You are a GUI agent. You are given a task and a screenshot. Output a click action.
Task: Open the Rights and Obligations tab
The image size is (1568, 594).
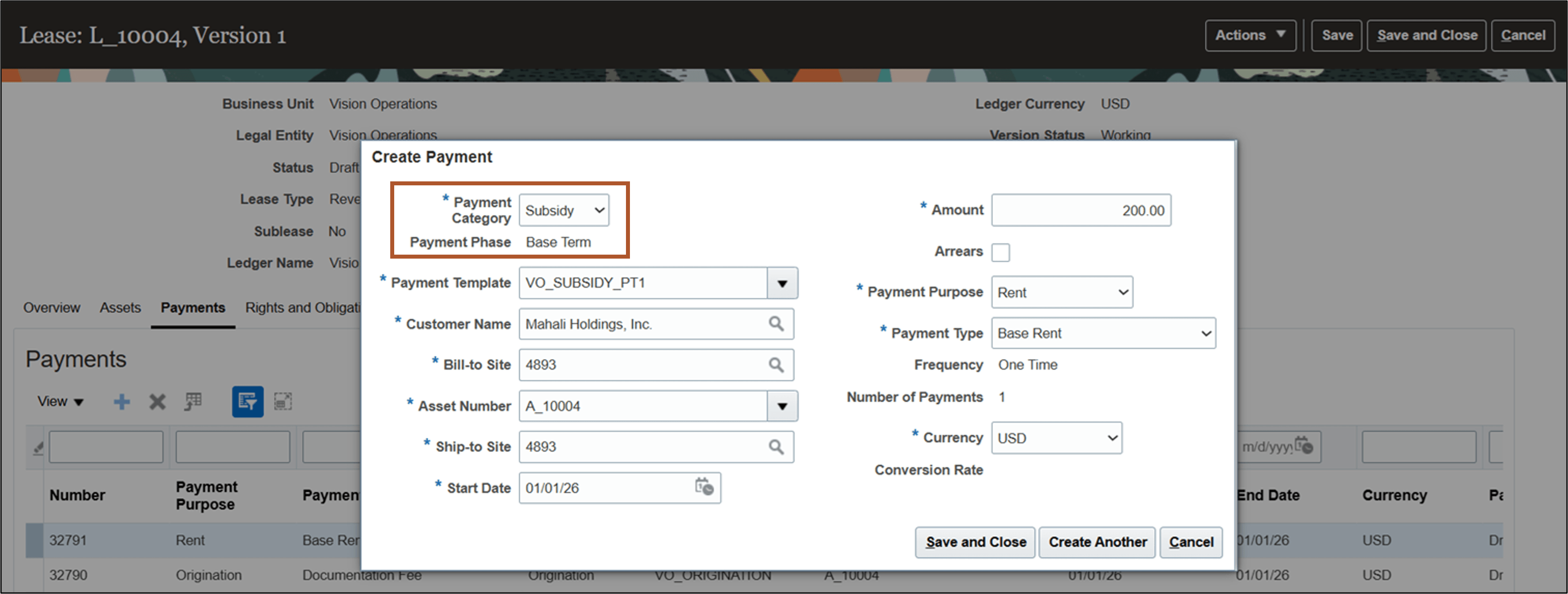point(303,308)
